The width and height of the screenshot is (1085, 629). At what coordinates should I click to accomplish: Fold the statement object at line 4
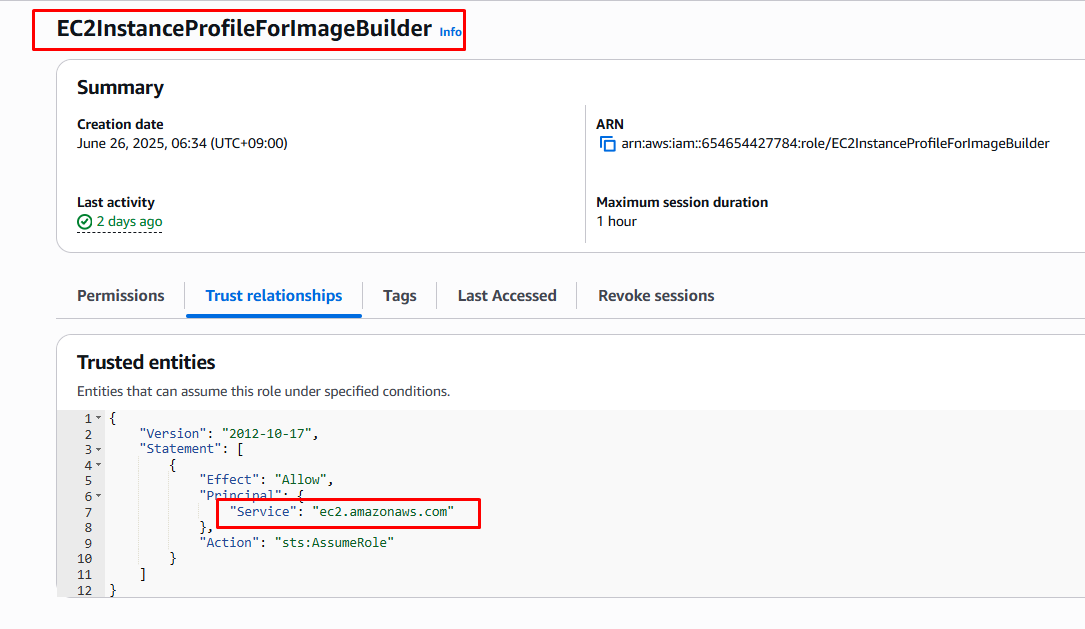click(98, 465)
